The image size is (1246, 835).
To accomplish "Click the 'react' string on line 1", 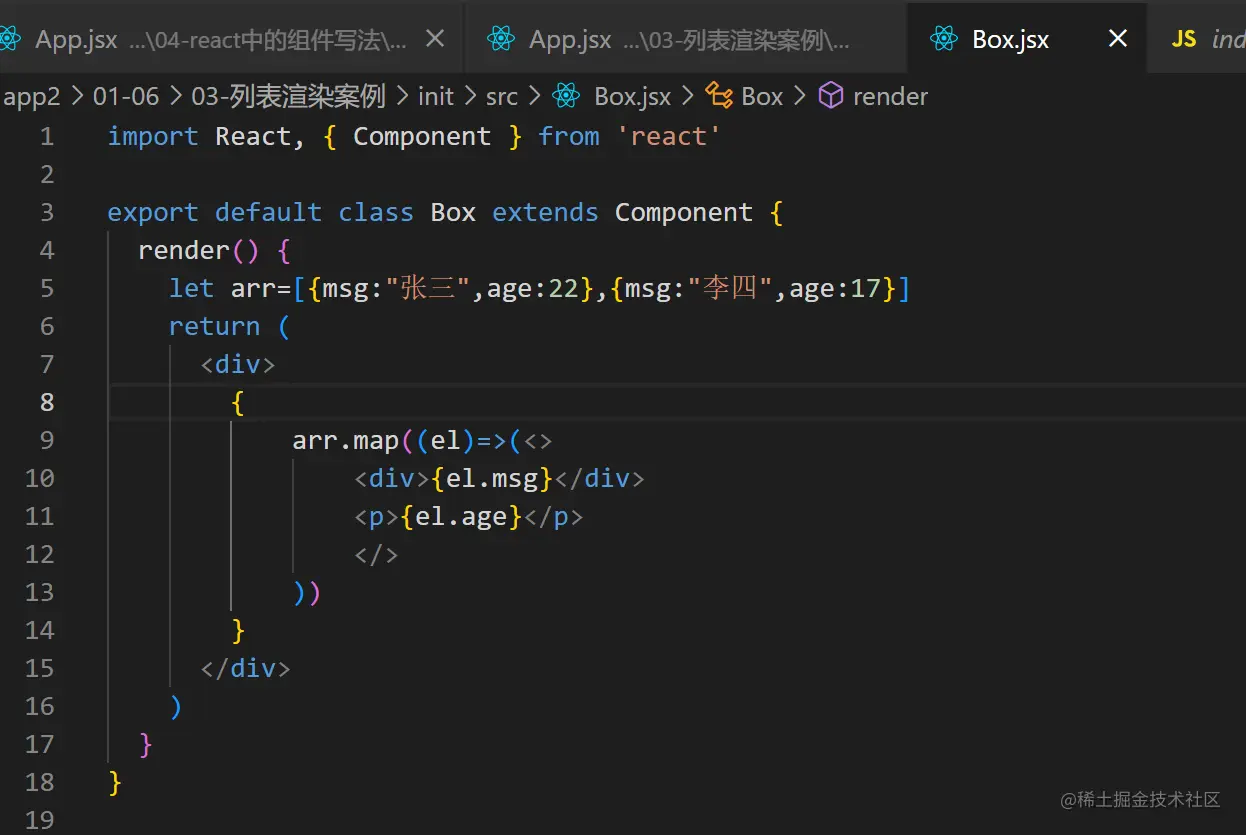I will (668, 136).
